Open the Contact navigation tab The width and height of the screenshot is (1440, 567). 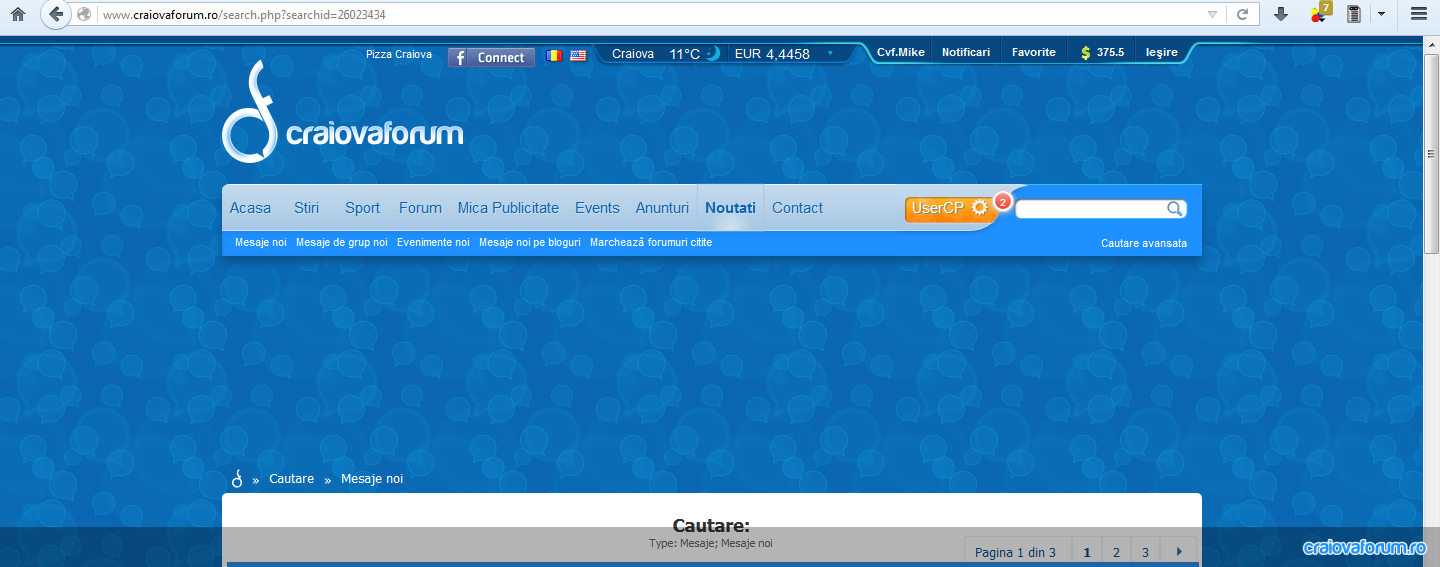point(797,208)
